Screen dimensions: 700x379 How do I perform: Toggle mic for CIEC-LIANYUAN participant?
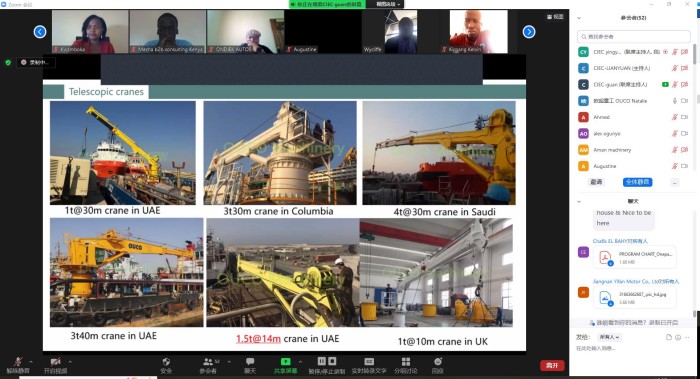[x=675, y=68]
